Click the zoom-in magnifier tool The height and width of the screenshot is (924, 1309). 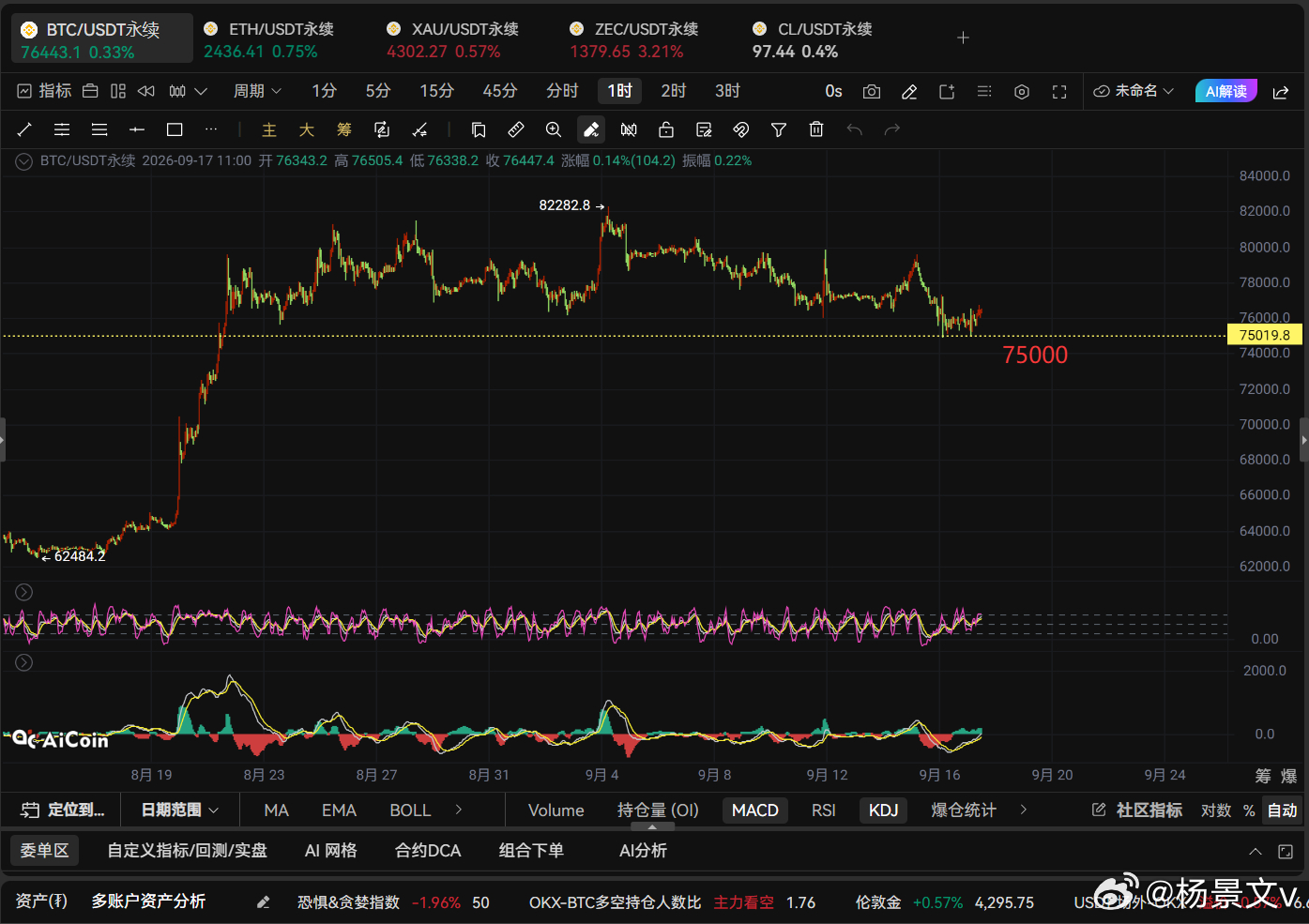point(554,129)
